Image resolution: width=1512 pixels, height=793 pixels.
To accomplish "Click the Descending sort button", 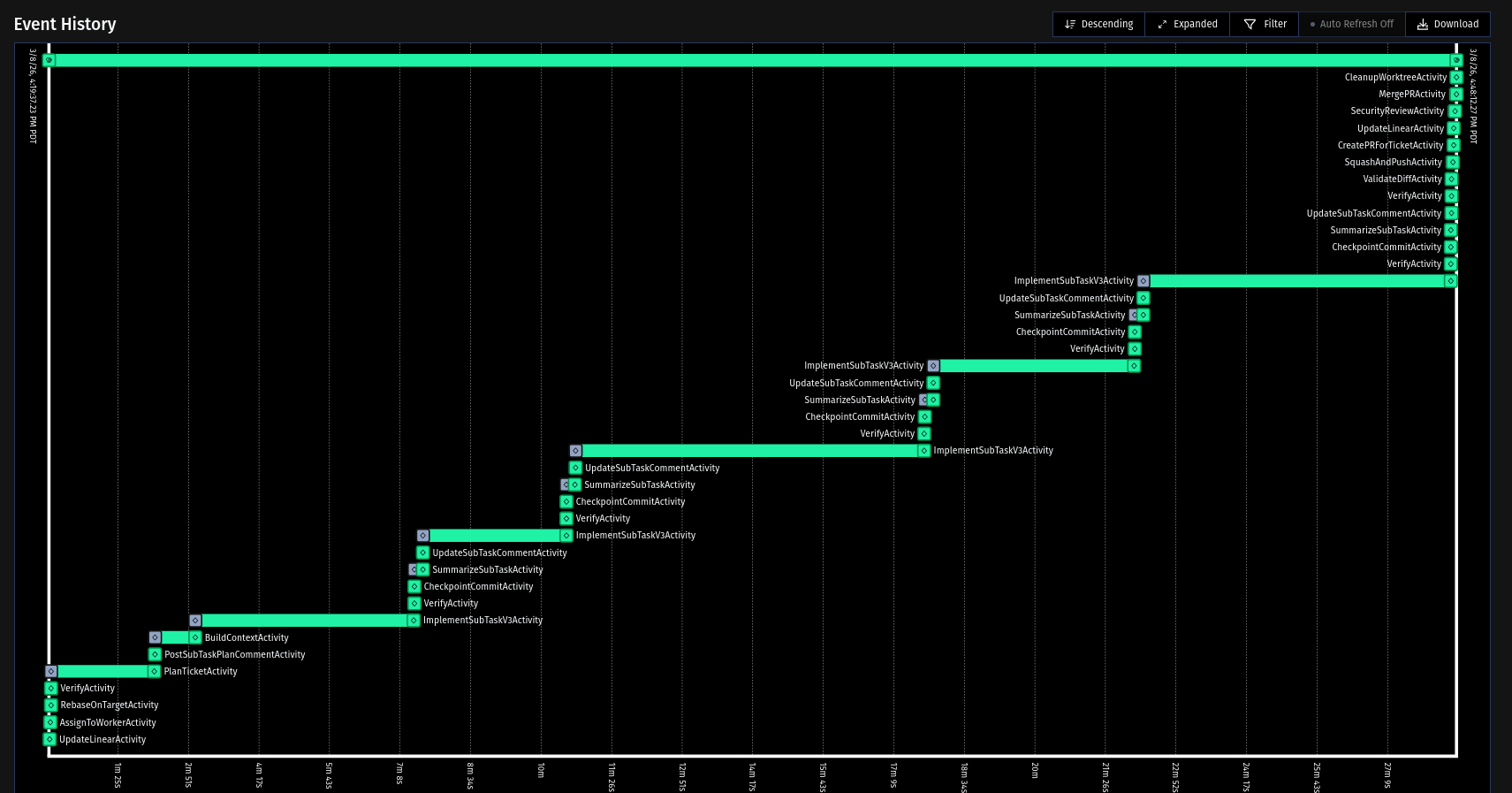I will click(1098, 24).
